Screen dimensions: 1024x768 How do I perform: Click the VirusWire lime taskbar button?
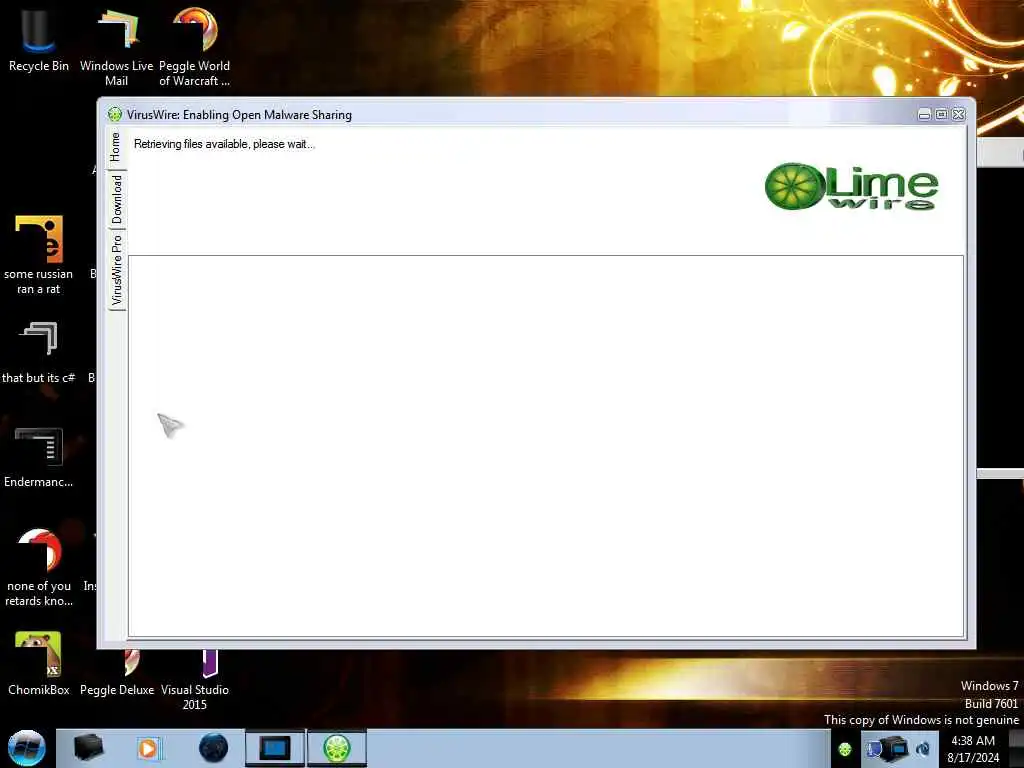tap(337, 748)
